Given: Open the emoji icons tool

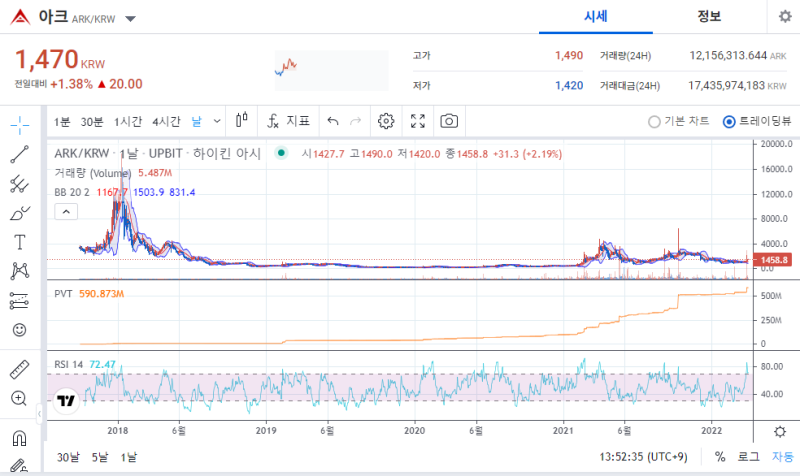Looking at the screenshot, I should tap(19, 330).
